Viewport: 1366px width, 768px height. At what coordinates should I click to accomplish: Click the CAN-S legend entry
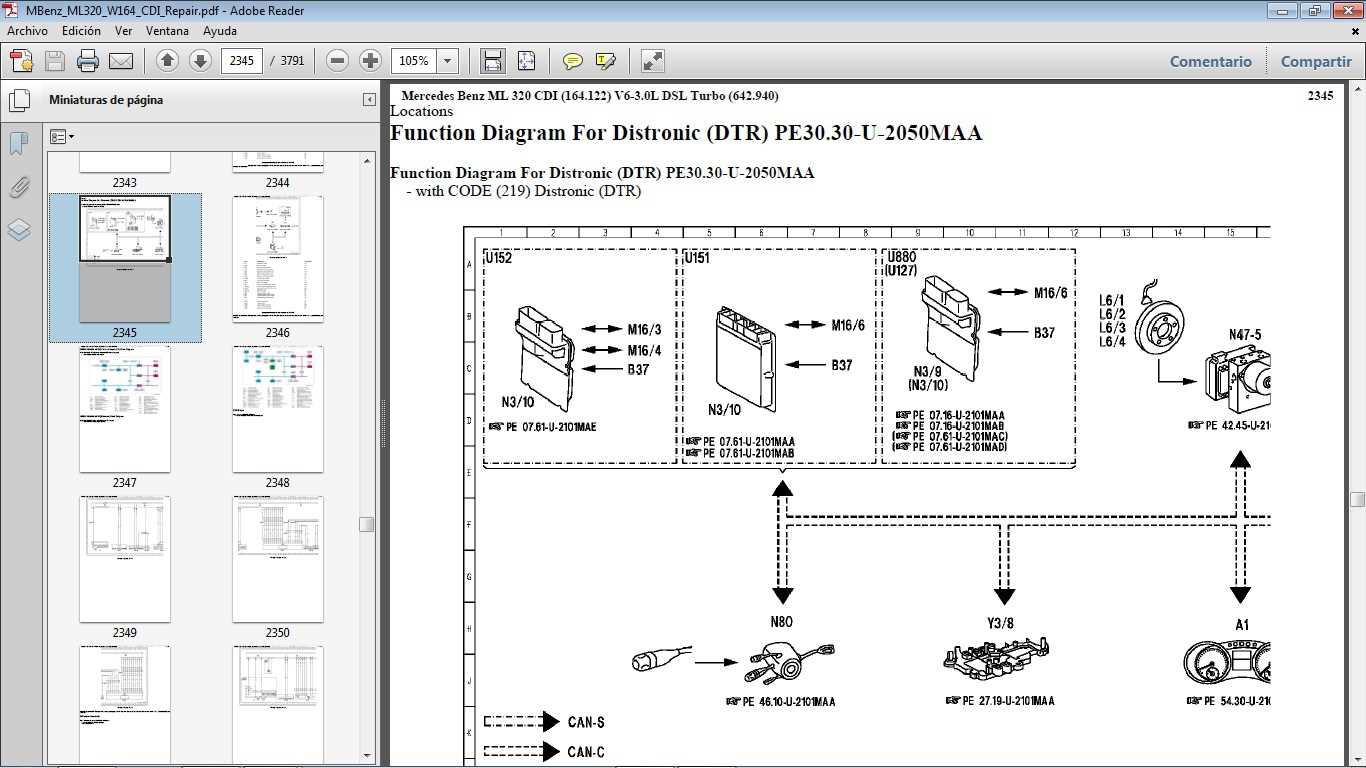pos(544,722)
